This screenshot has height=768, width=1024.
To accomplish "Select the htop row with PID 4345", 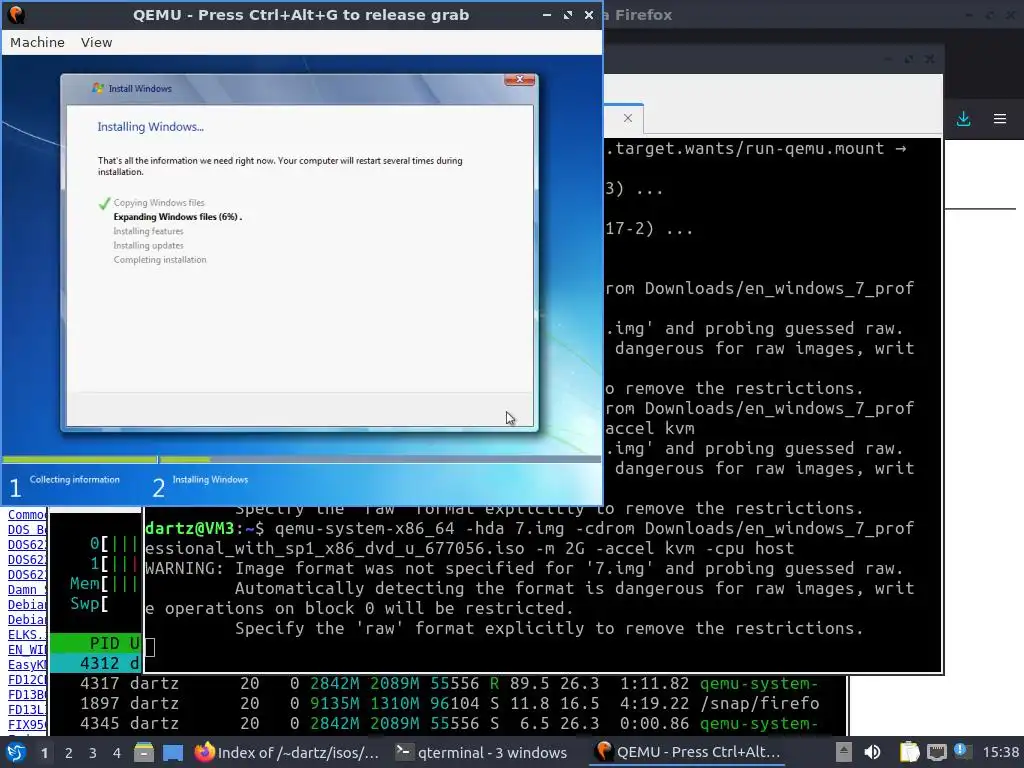I will tap(449, 724).
